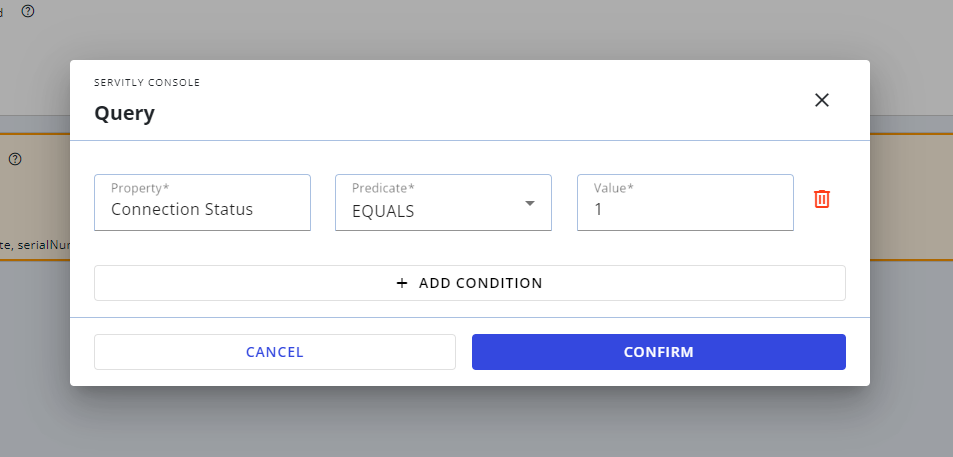Click the Query dialog heading

[x=125, y=114]
